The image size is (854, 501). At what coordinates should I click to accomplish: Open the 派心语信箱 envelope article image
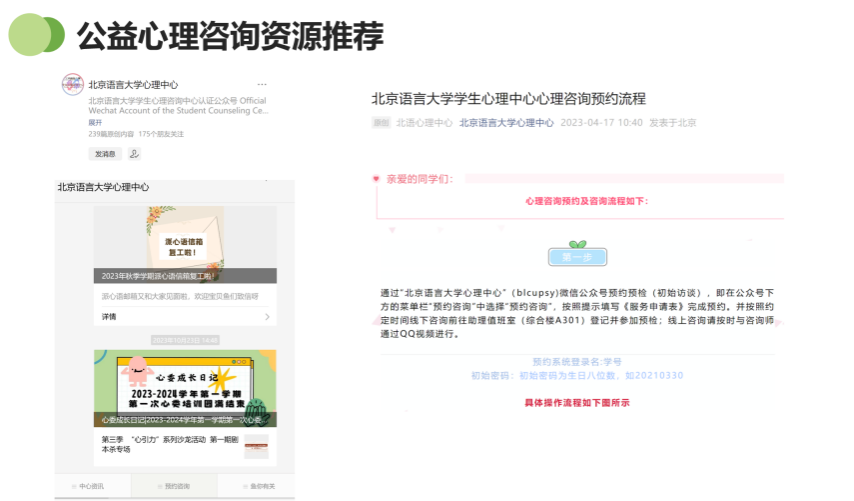pyautogui.click(x=185, y=244)
